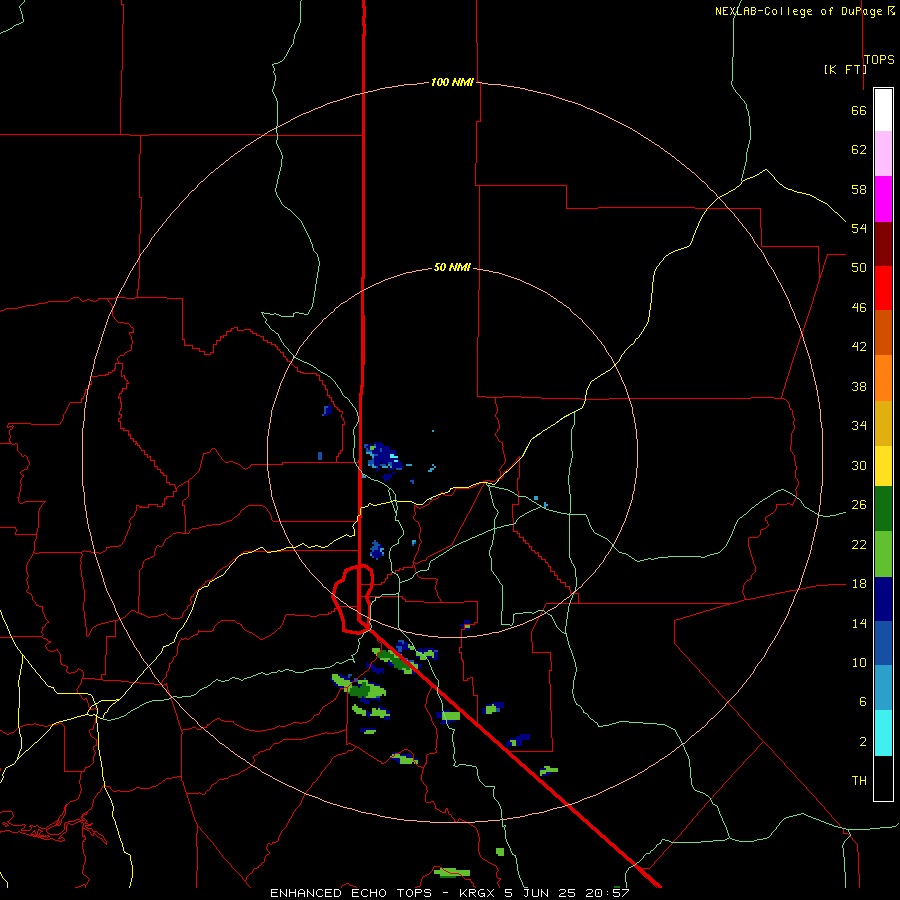Image resolution: width=900 pixels, height=900 pixels.
Task: Click the dark green legend swatch
Action: (x=883, y=509)
